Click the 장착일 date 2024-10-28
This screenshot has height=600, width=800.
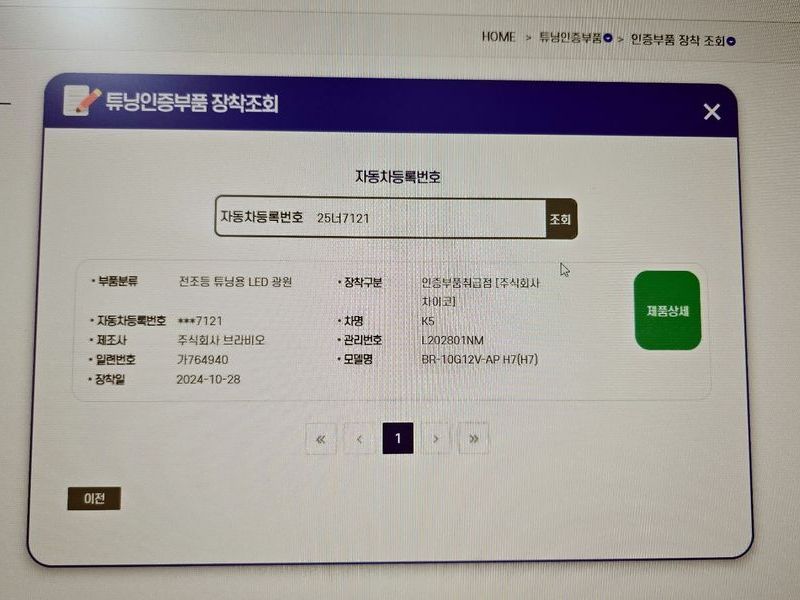pyautogui.click(x=208, y=379)
